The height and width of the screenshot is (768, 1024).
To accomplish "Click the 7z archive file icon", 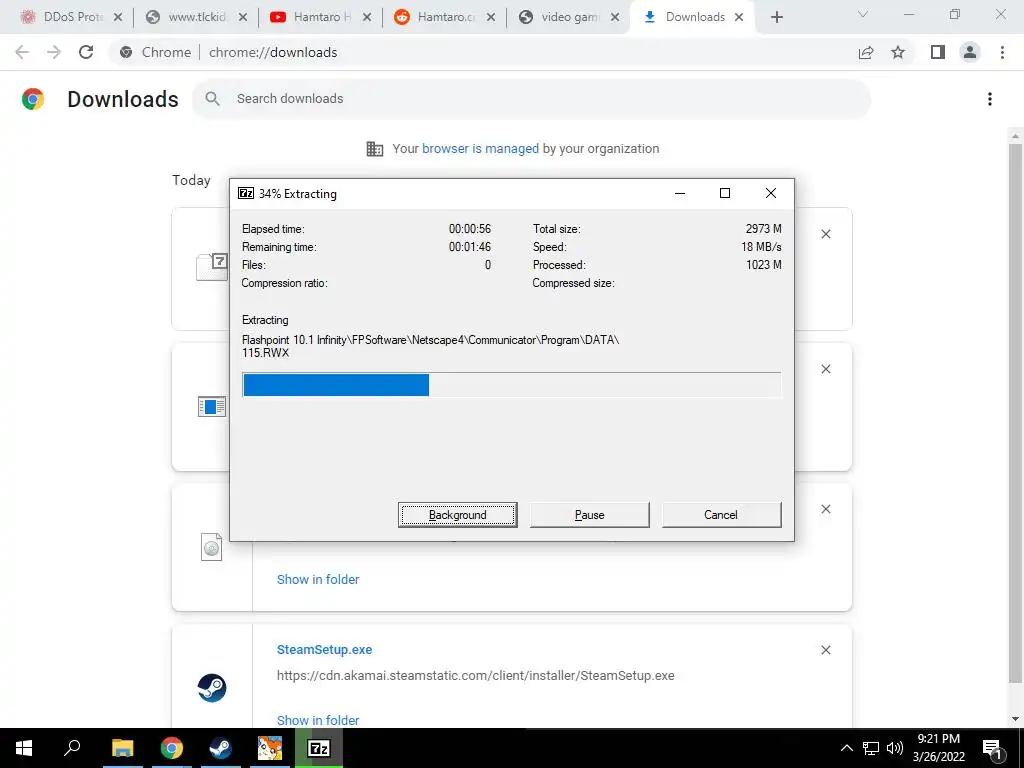I will [212, 266].
